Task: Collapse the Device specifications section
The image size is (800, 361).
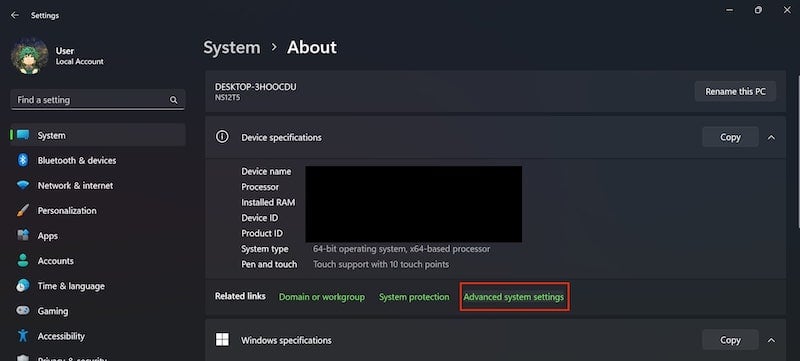Action: 771,137
